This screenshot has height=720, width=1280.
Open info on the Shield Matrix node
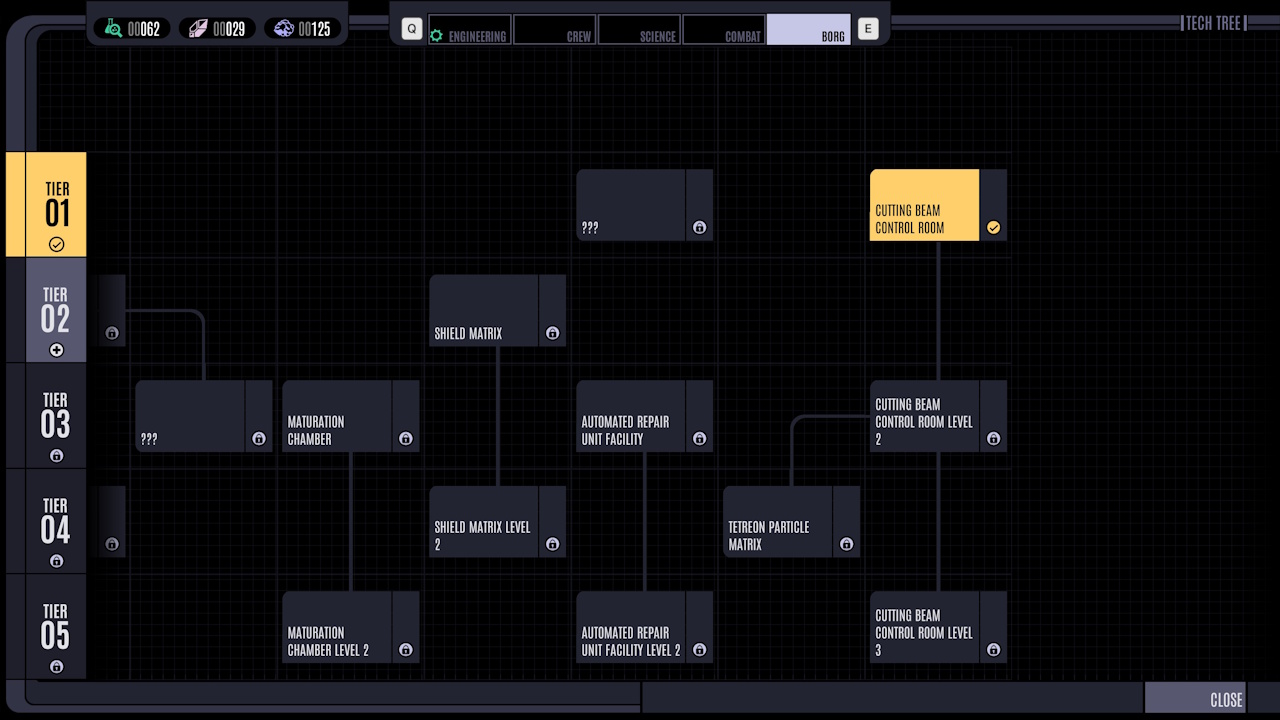(552, 333)
